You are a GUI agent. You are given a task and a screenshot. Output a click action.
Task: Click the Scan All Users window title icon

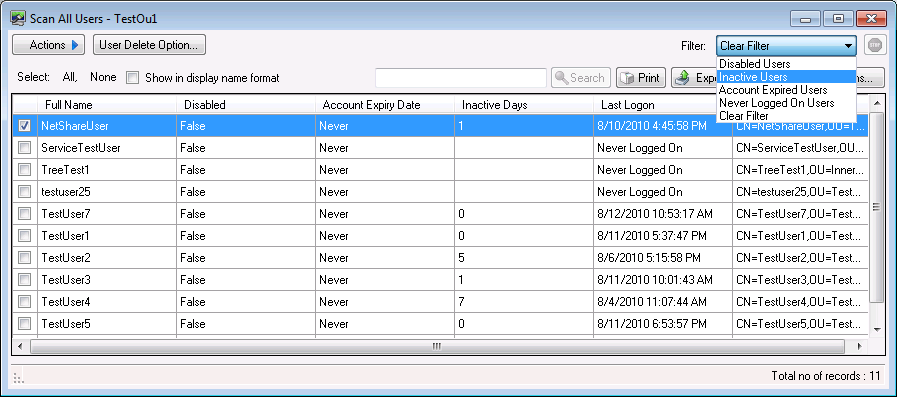18,18
